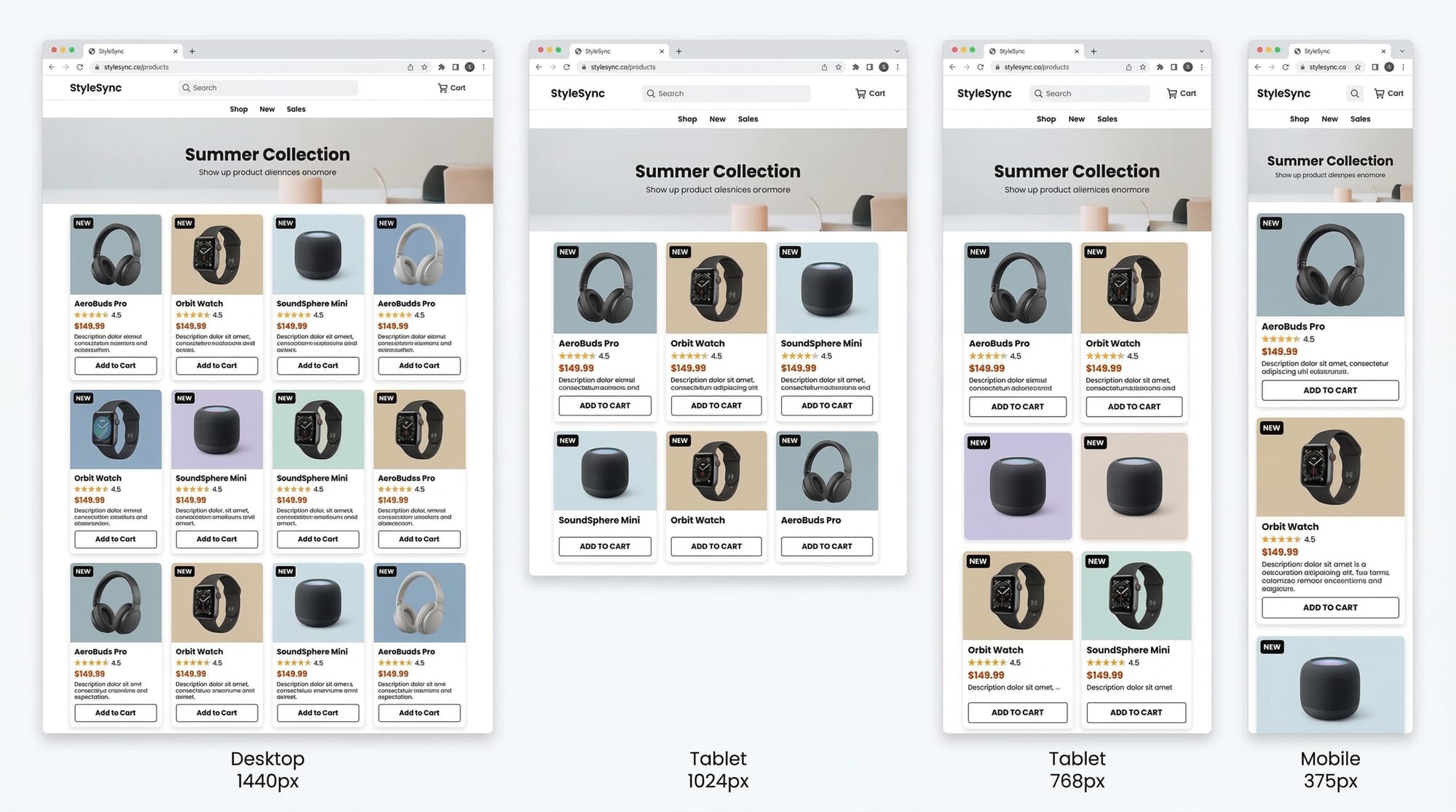
Task: Open the New menu item in the mobile layout
Action: pyautogui.click(x=1329, y=119)
